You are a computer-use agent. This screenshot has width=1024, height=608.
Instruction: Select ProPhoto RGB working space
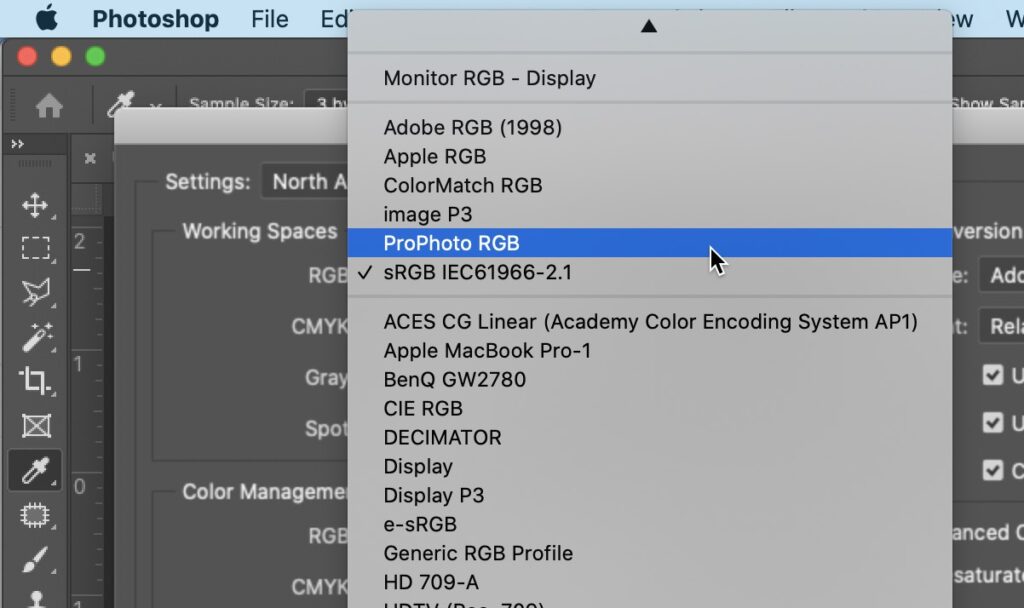649,243
